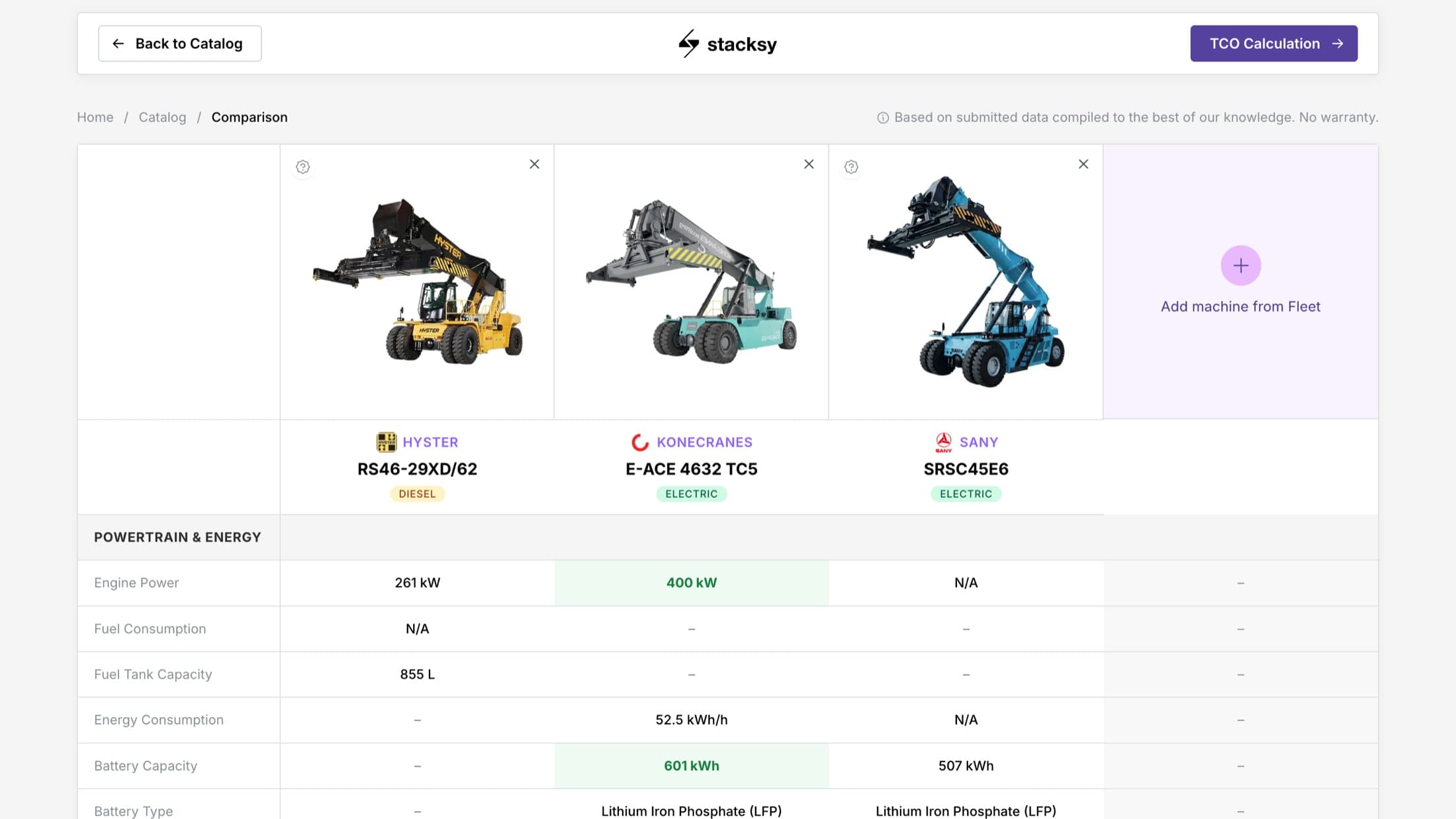1456x819 pixels.
Task: Remove the Hyster RS46-29XD/62 from comparison
Action: [x=534, y=164]
